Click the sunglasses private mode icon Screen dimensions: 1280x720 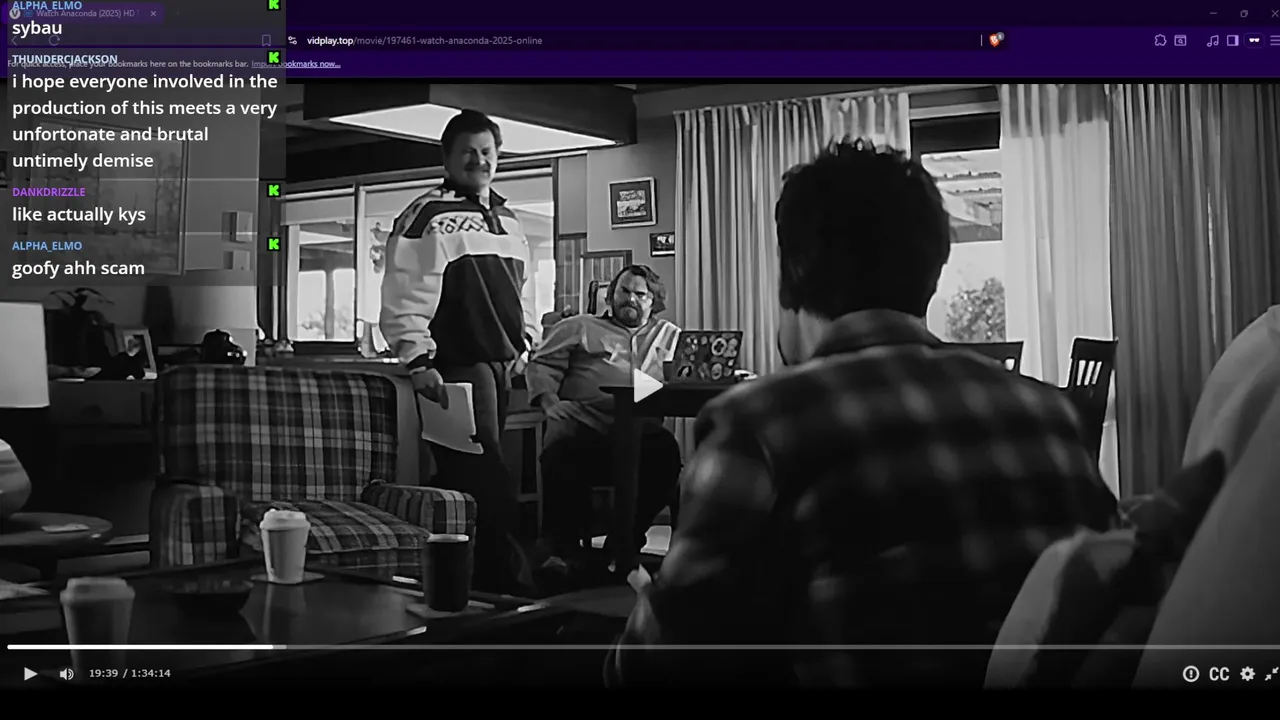(1254, 40)
